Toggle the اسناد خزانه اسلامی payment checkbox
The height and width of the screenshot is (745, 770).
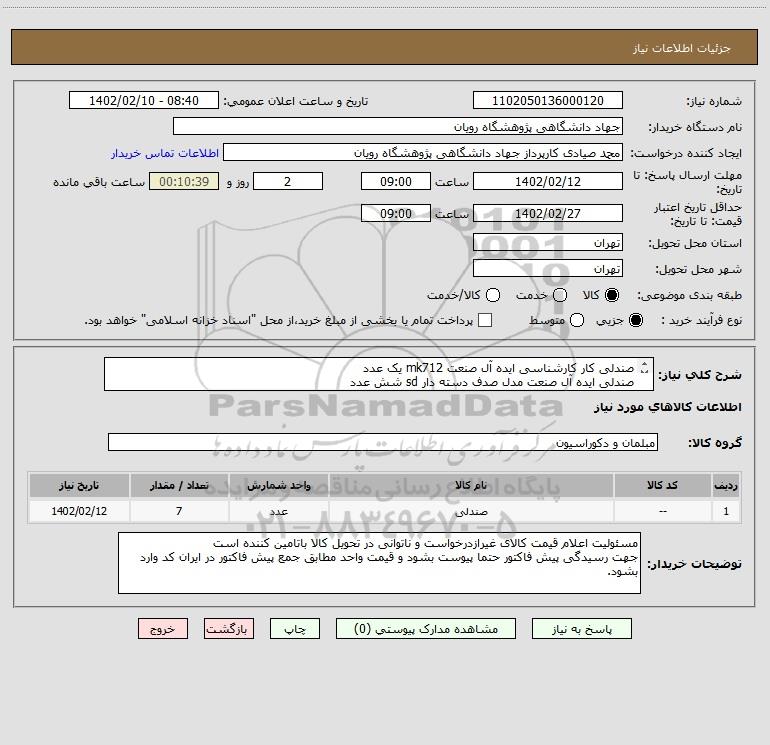point(485,320)
